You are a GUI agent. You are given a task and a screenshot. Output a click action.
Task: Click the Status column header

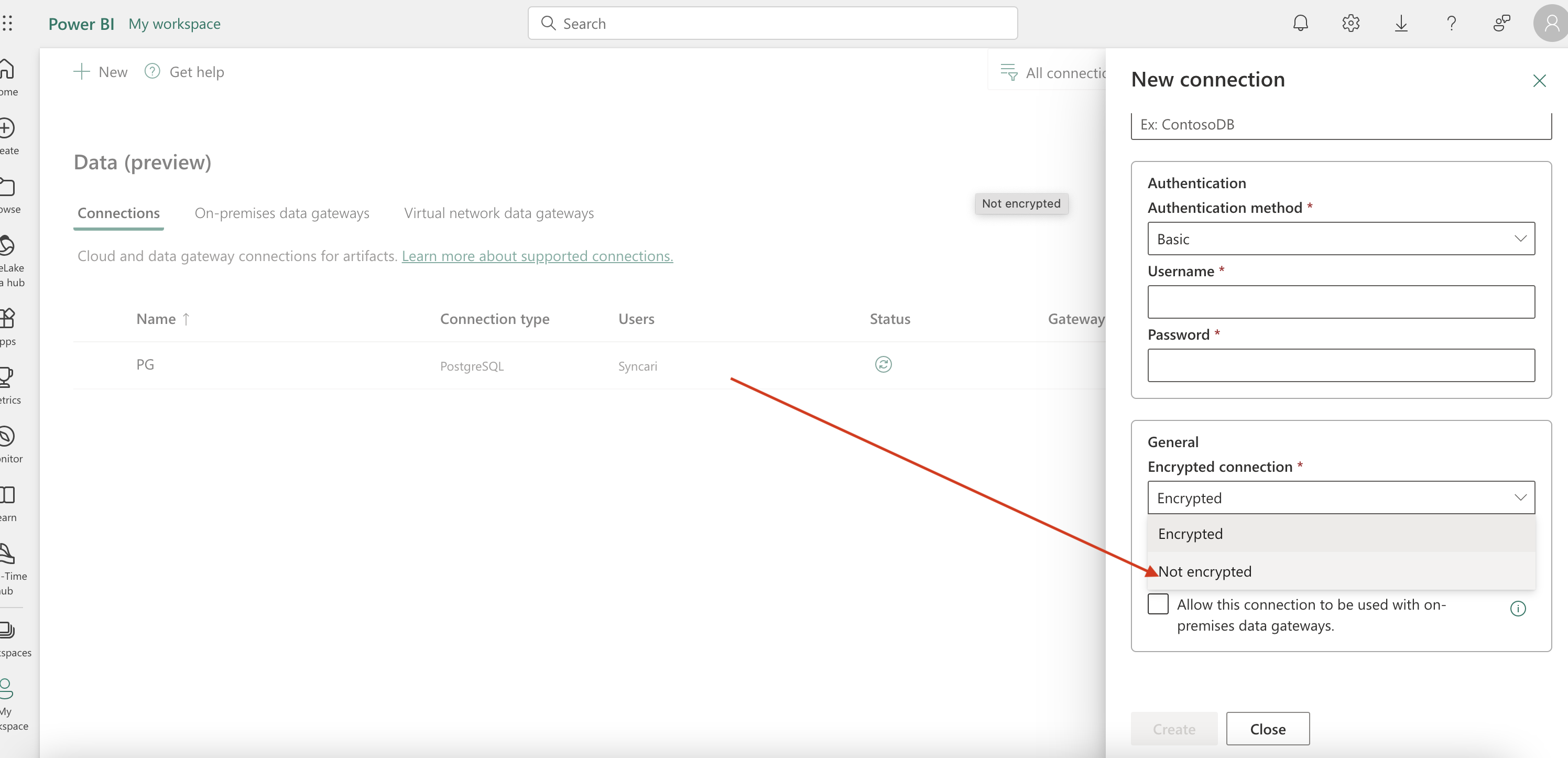click(x=890, y=319)
